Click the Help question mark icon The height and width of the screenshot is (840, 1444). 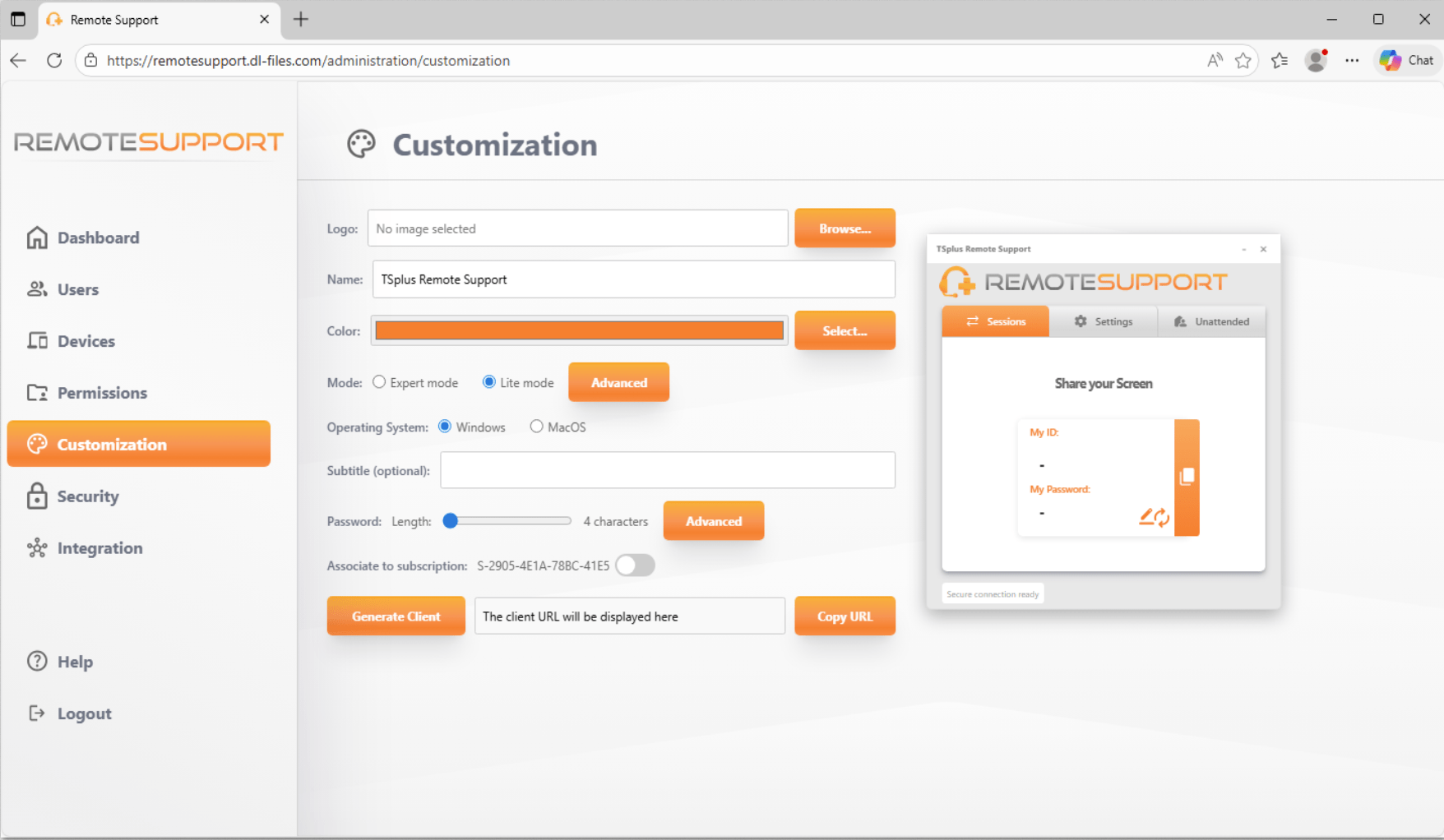pyautogui.click(x=37, y=661)
